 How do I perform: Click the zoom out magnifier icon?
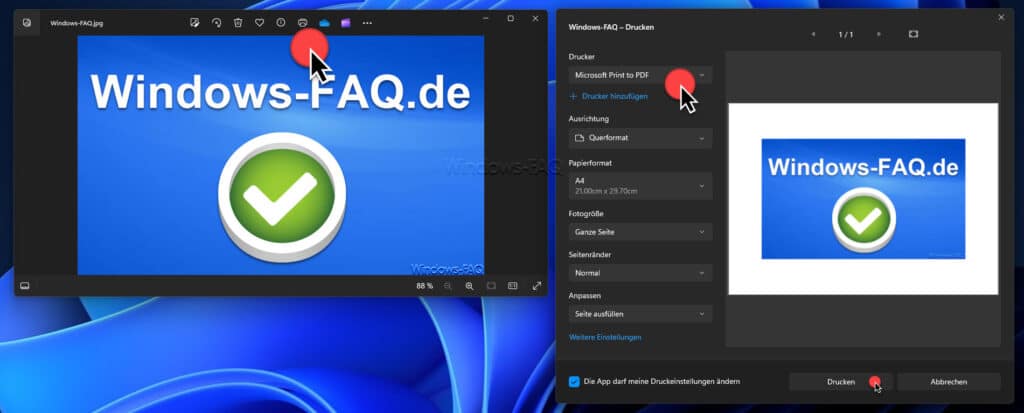[448, 286]
